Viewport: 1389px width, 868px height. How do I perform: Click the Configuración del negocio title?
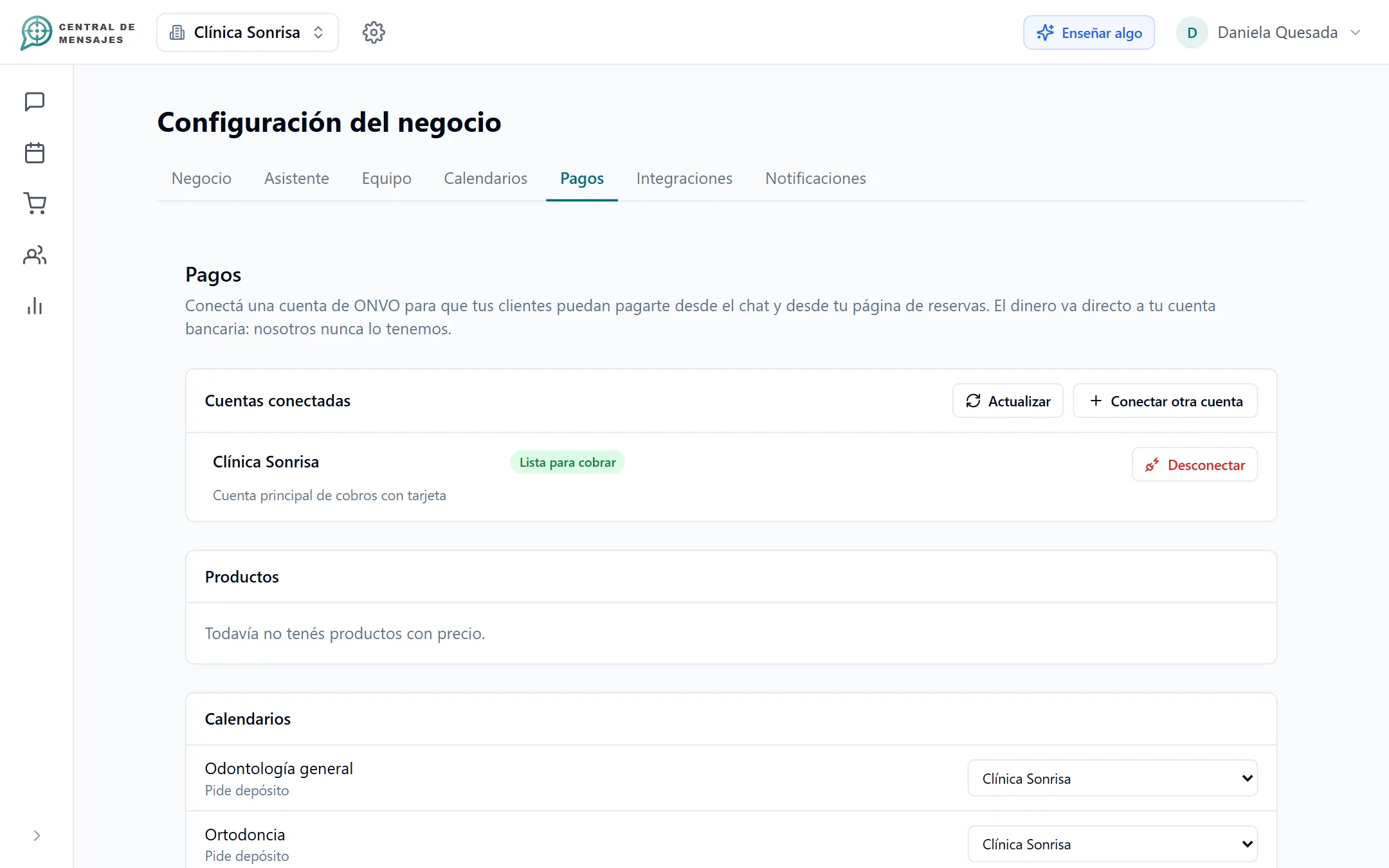pyautogui.click(x=329, y=122)
